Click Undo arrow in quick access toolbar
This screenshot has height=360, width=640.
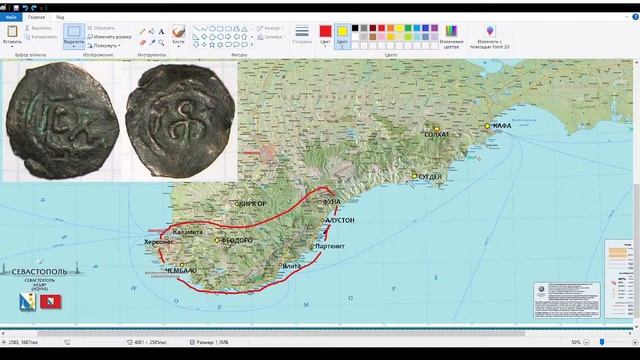25,8
